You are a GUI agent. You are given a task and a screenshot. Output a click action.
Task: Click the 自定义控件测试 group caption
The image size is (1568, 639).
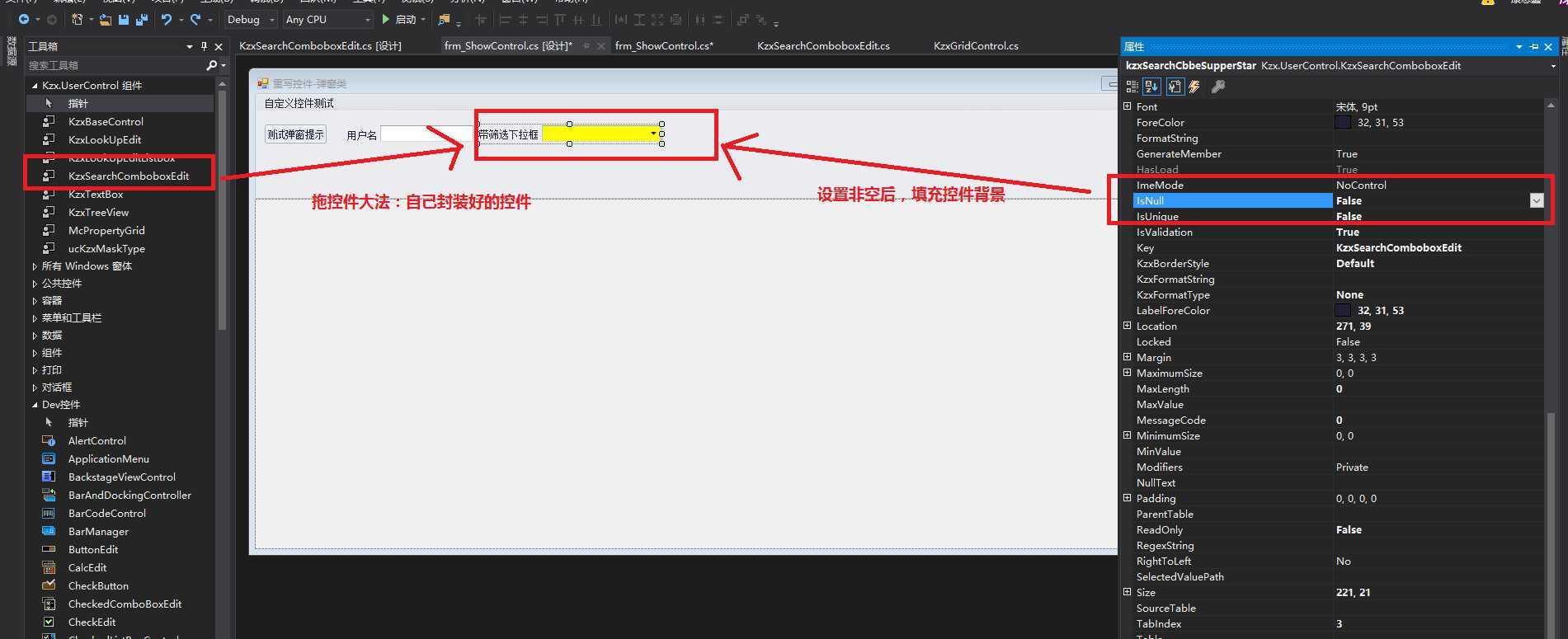click(299, 103)
